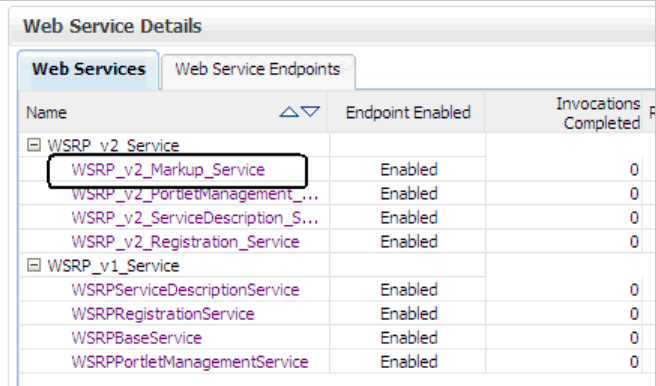Click Enabled status for WSRPRegistrationService
Viewport: 656px width, 386px height.
[x=409, y=314]
